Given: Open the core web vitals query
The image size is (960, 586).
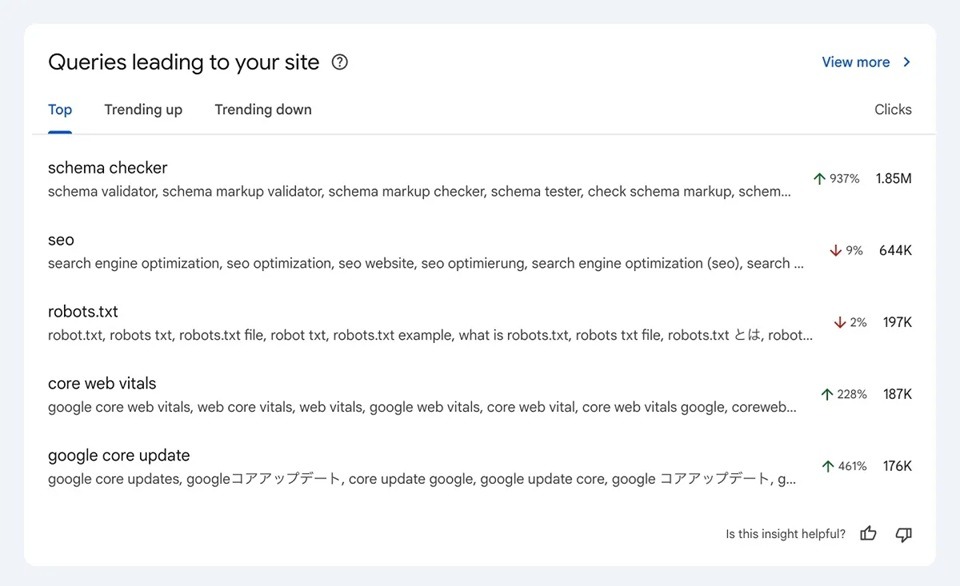Looking at the screenshot, I should click(x=102, y=384).
